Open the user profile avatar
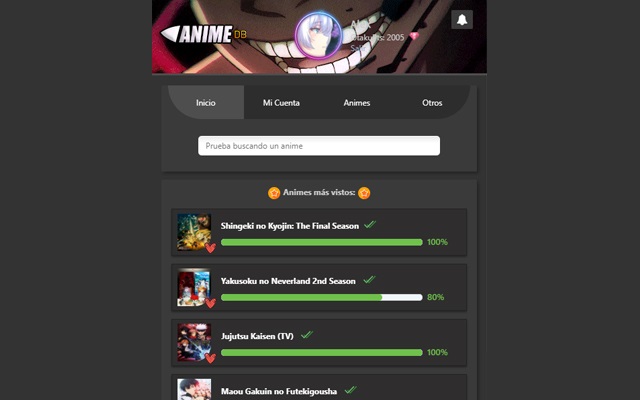640x400 pixels. [x=318, y=36]
